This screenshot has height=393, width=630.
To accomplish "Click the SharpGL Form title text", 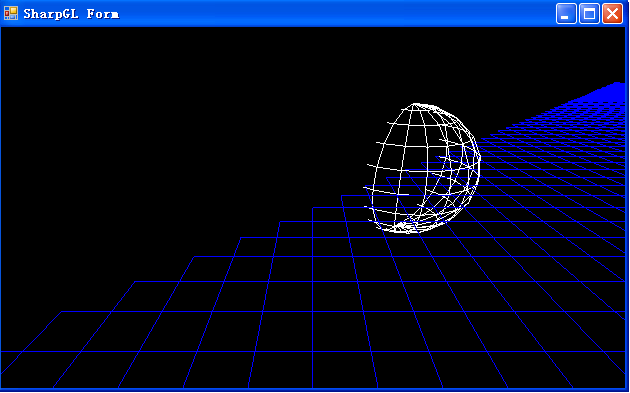I will point(71,14).
